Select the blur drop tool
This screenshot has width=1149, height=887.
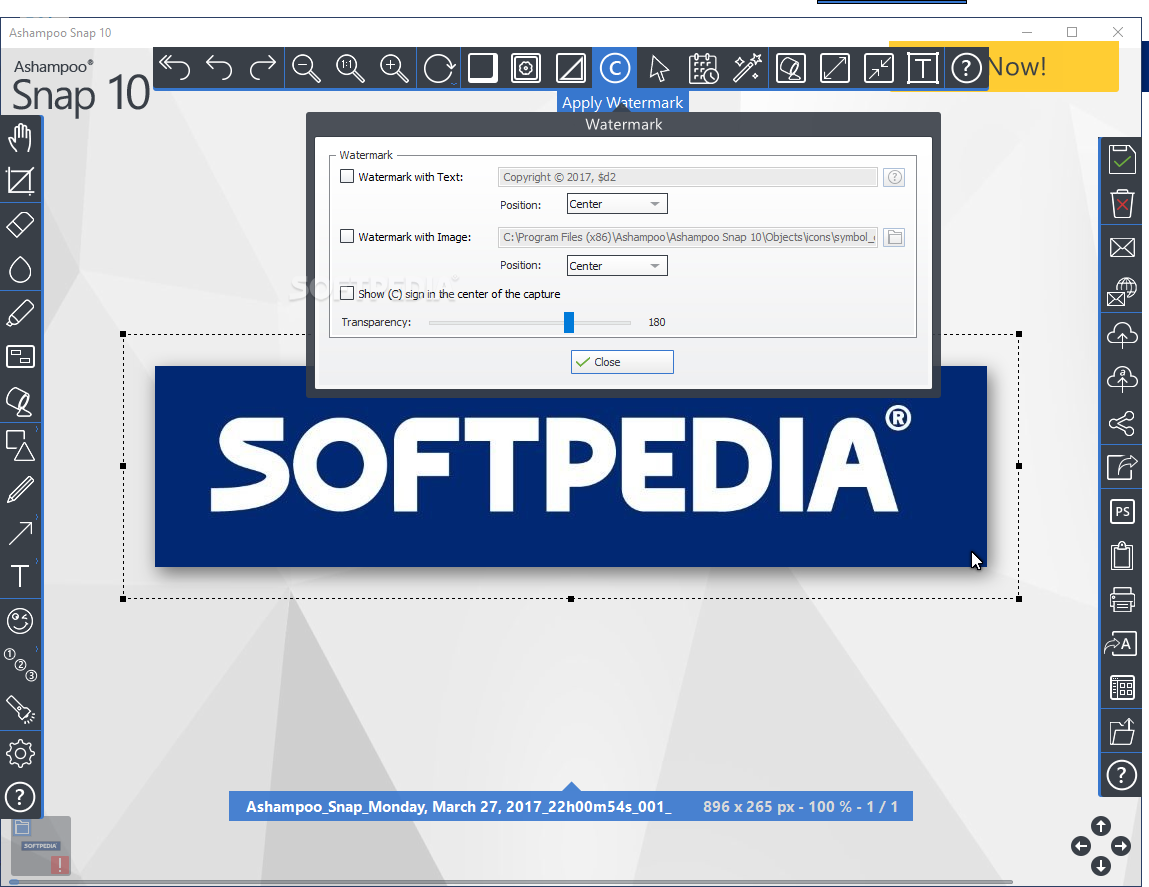coord(20,269)
